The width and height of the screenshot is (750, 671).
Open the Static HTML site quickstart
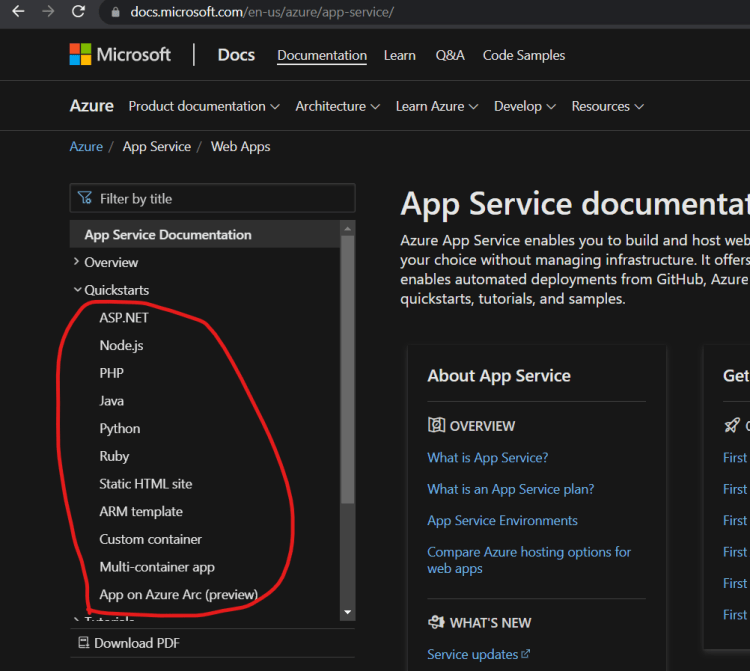(146, 484)
